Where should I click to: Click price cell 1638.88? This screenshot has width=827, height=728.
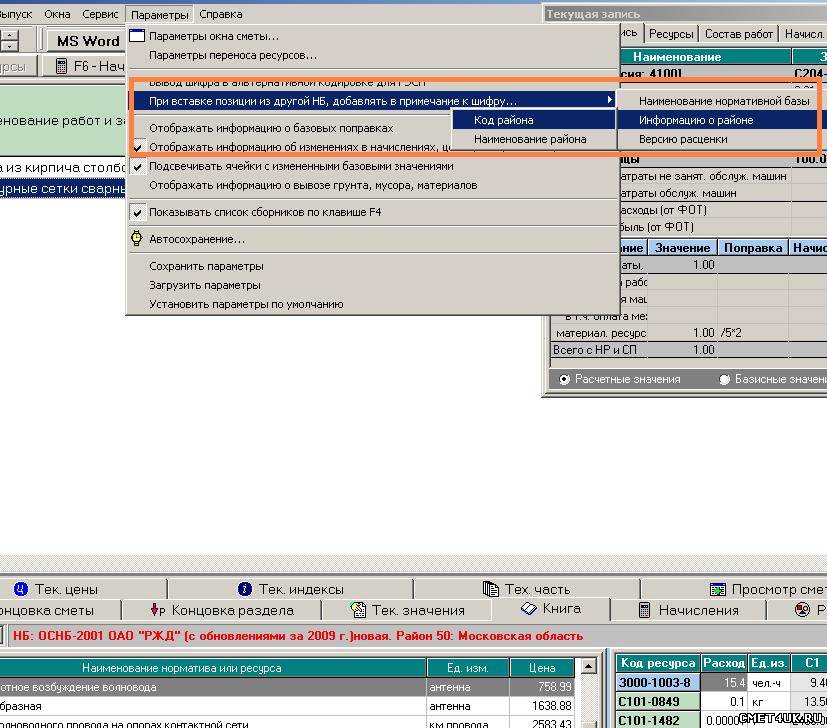pos(542,706)
